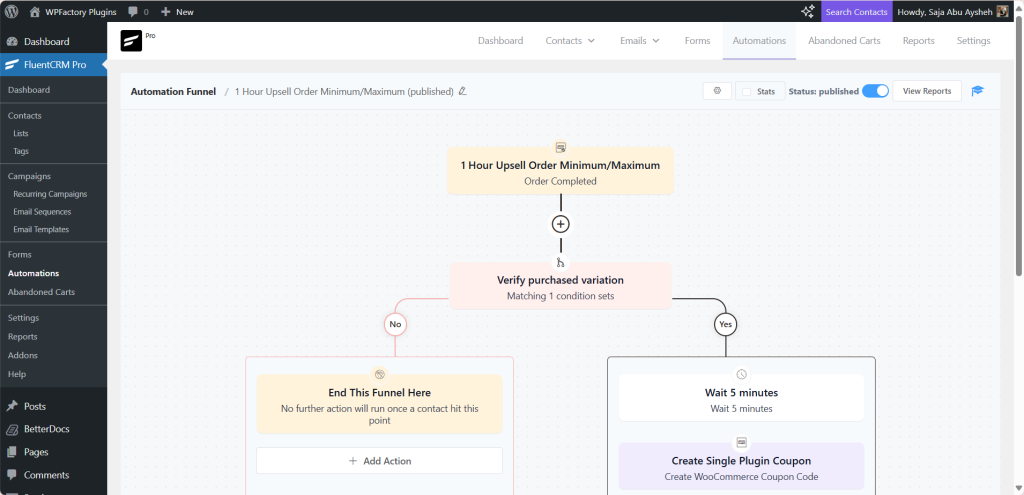Open Settings in the sidebar submenu
Screen dimensions: 1024x495
[24, 318]
